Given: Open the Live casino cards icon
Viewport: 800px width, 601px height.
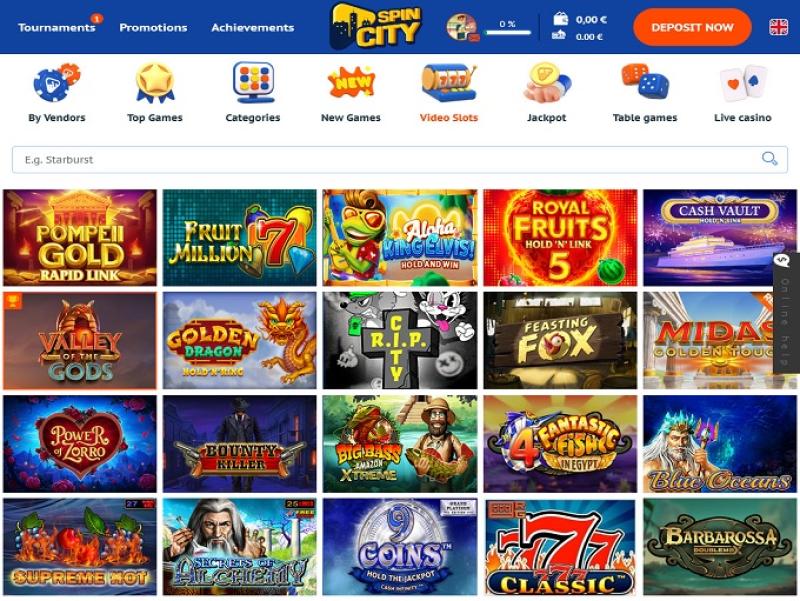Looking at the screenshot, I should (743, 83).
